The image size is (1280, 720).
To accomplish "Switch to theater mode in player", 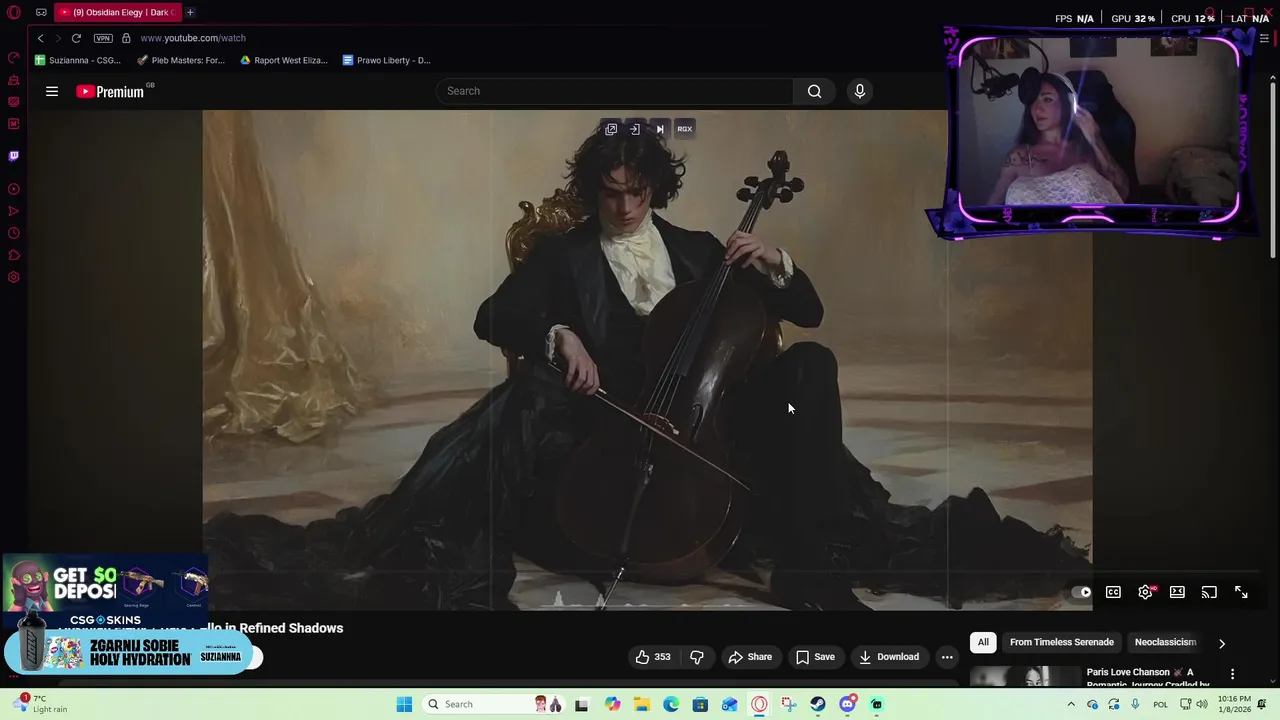I will click(x=1177, y=592).
